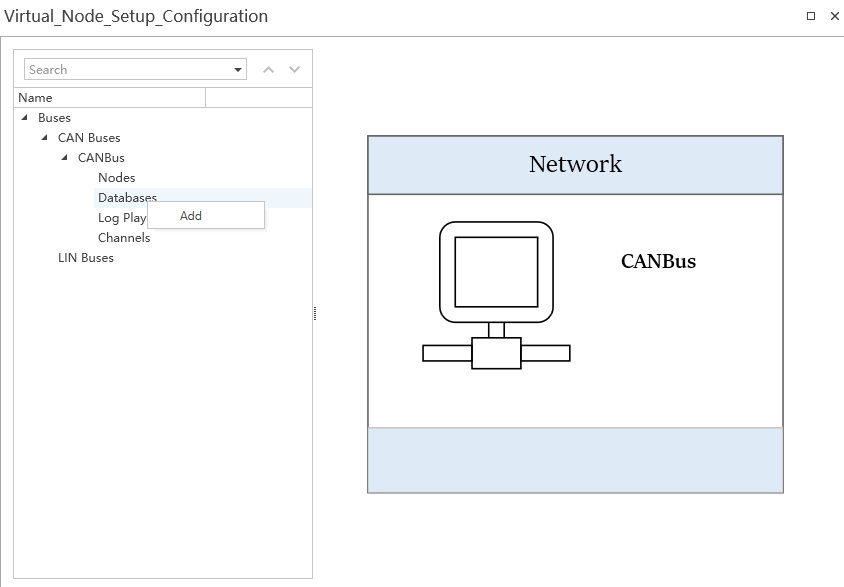
Task: Click the Network header banner
Action: (575, 165)
